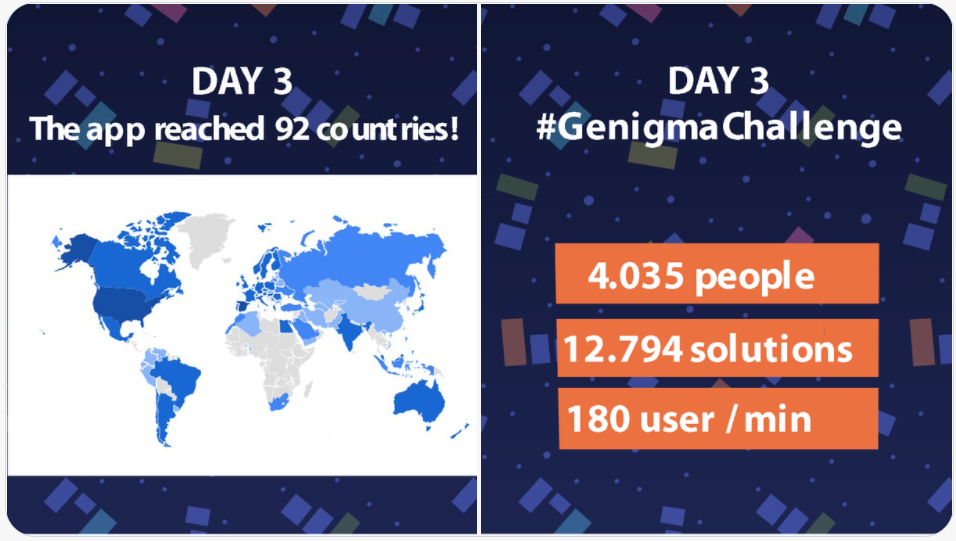Click the United States on the map

(x=127, y=304)
